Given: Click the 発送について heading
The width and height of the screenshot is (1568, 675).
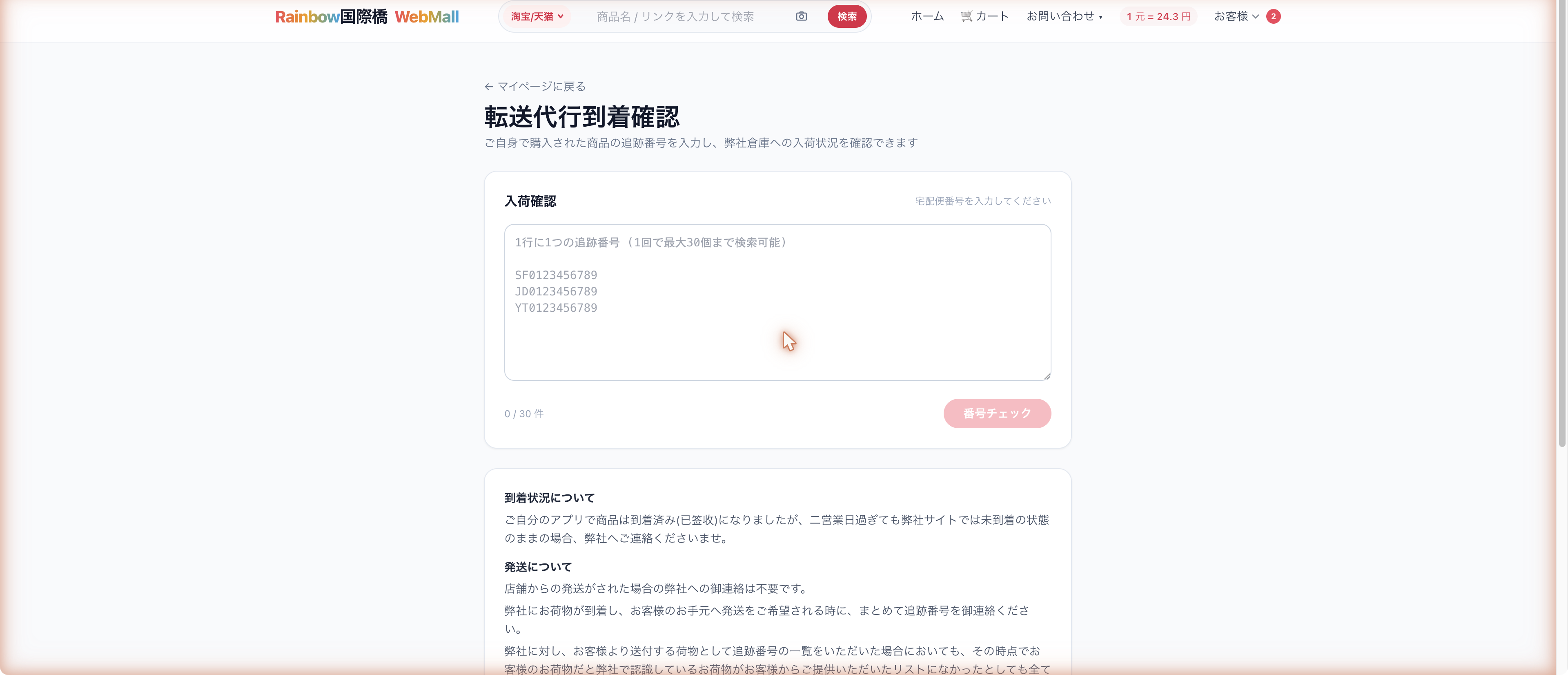Looking at the screenshot, I should click(x=538, y=567).
